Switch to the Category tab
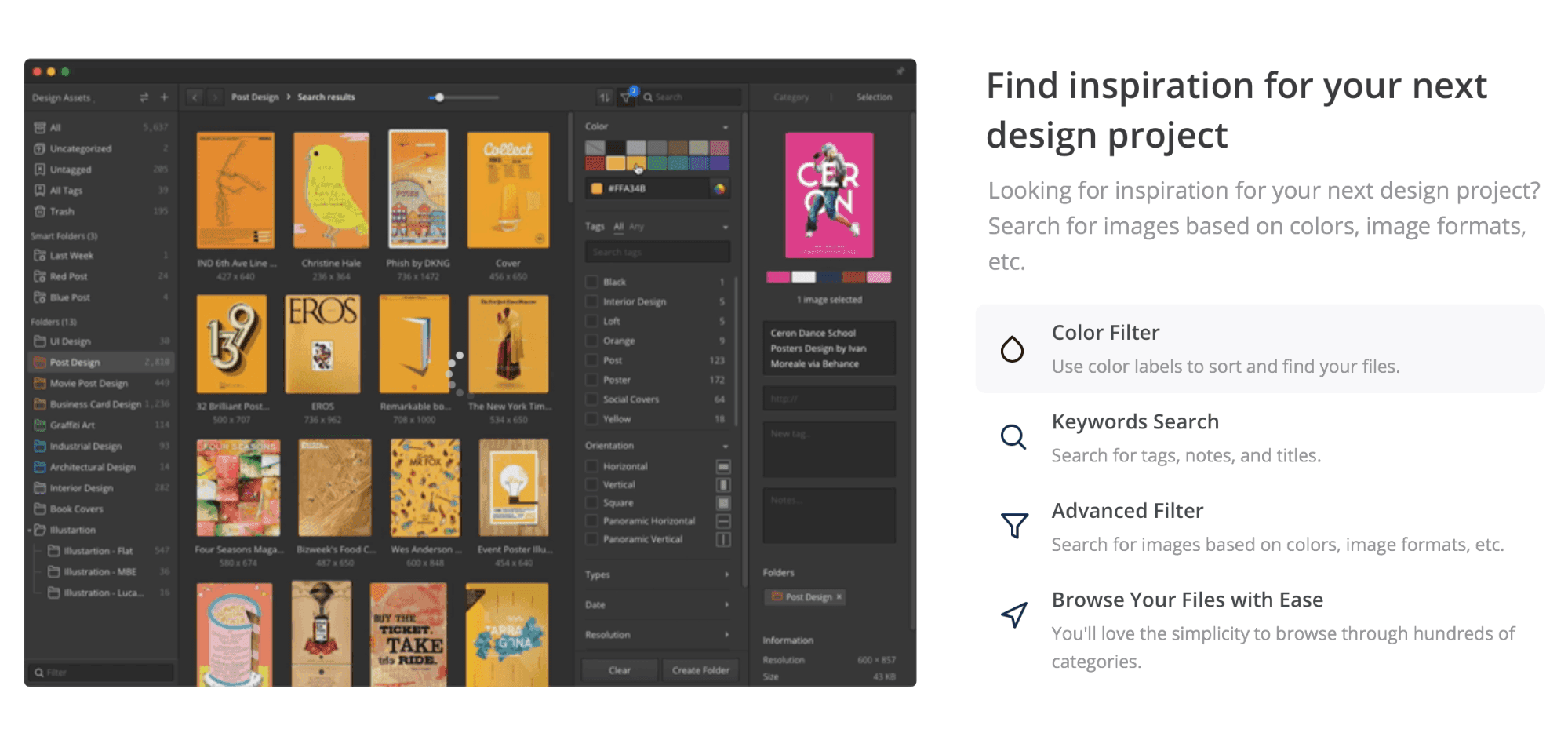Viewport: 1568px width, 733px height. (x=791, y=97)
